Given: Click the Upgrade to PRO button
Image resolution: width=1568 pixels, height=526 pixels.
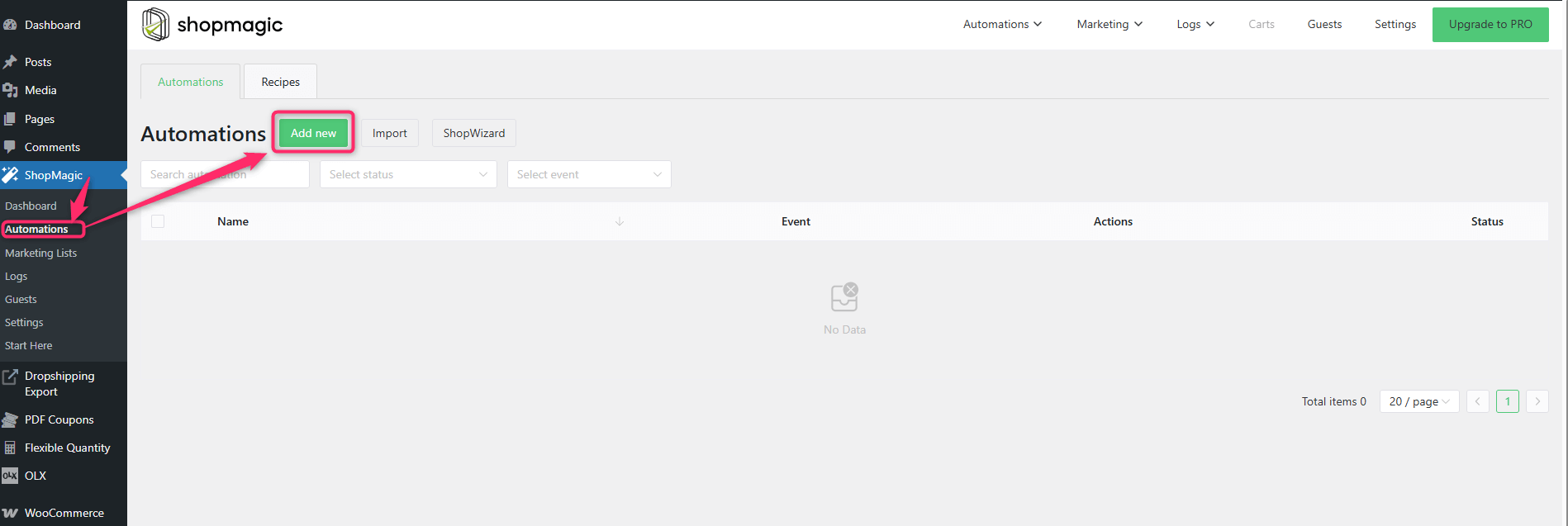Looking at the screenshot, I should click(1490, 24).
